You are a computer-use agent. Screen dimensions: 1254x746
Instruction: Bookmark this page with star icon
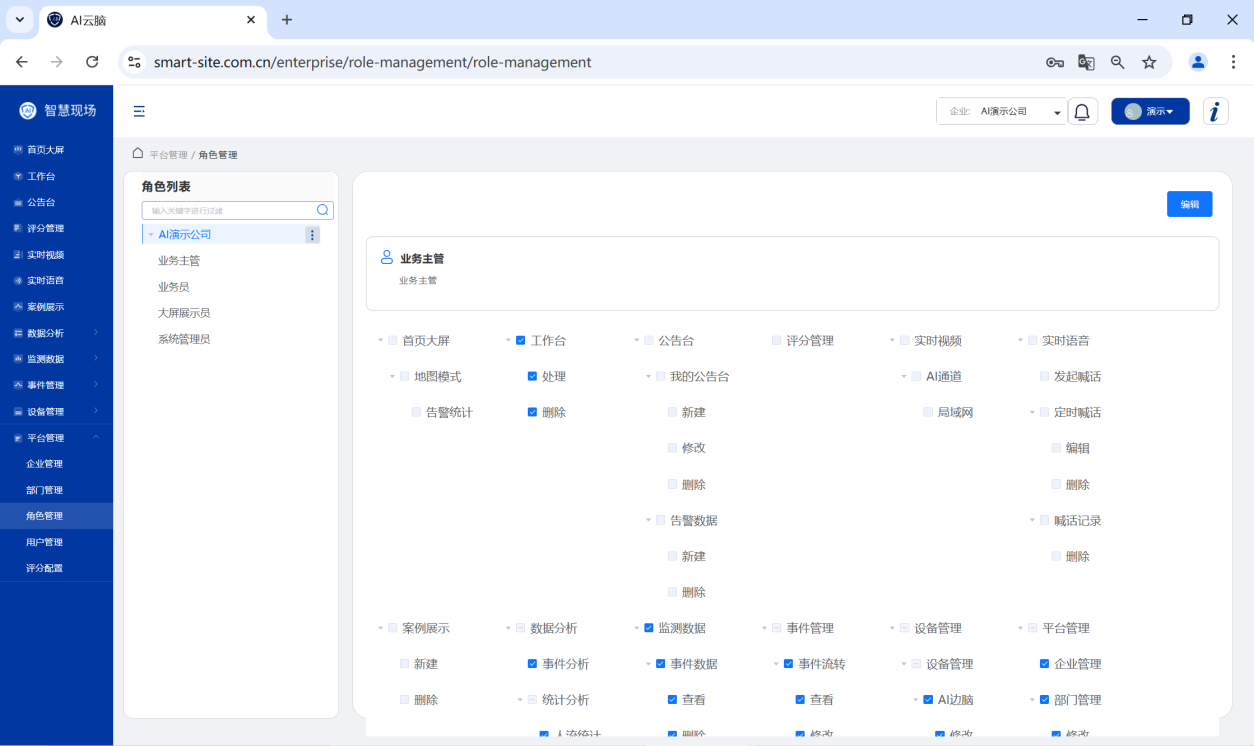point(1149,62)
